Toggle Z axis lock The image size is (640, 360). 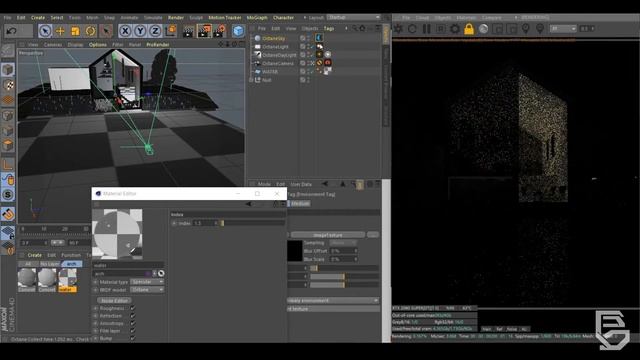click(156, 31)
